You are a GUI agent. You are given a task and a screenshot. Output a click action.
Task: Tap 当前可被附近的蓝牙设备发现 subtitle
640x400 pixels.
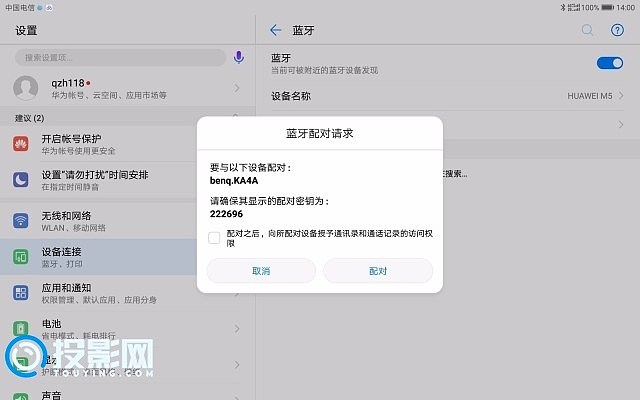[324, 70]
